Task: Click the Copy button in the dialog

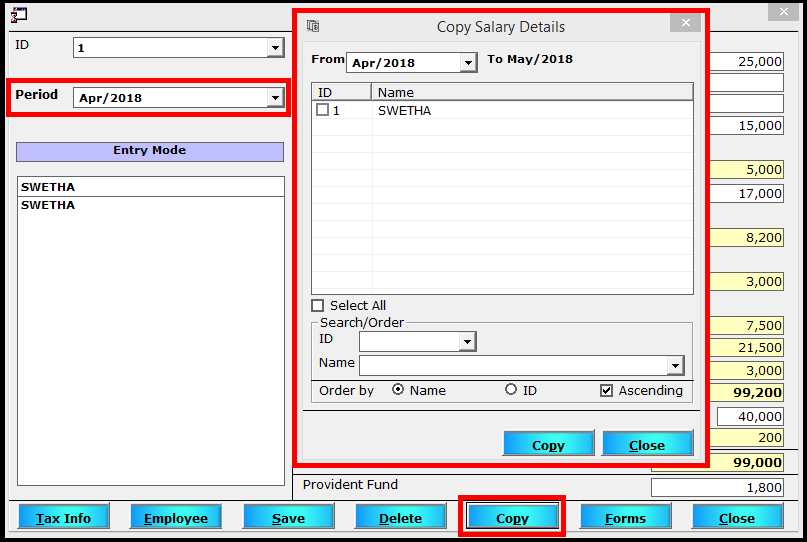Action: 548,444
